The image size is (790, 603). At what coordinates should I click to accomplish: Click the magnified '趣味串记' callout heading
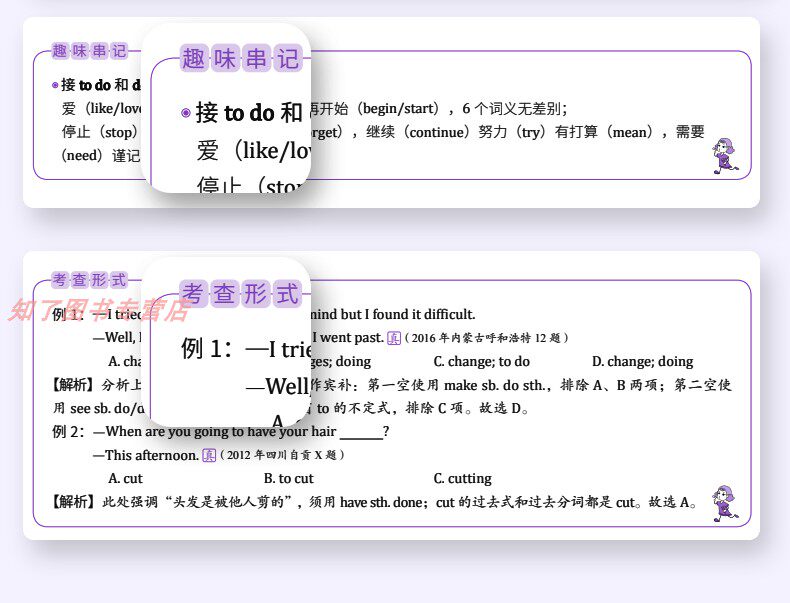coord(241,58)
